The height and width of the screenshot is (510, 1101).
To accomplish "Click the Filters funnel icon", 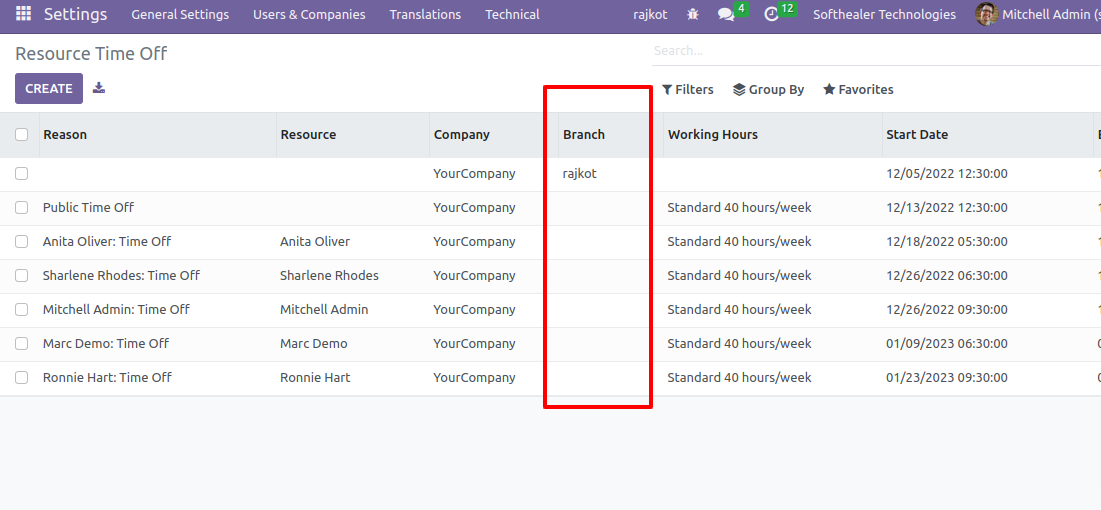I will [x=667, y=90].
